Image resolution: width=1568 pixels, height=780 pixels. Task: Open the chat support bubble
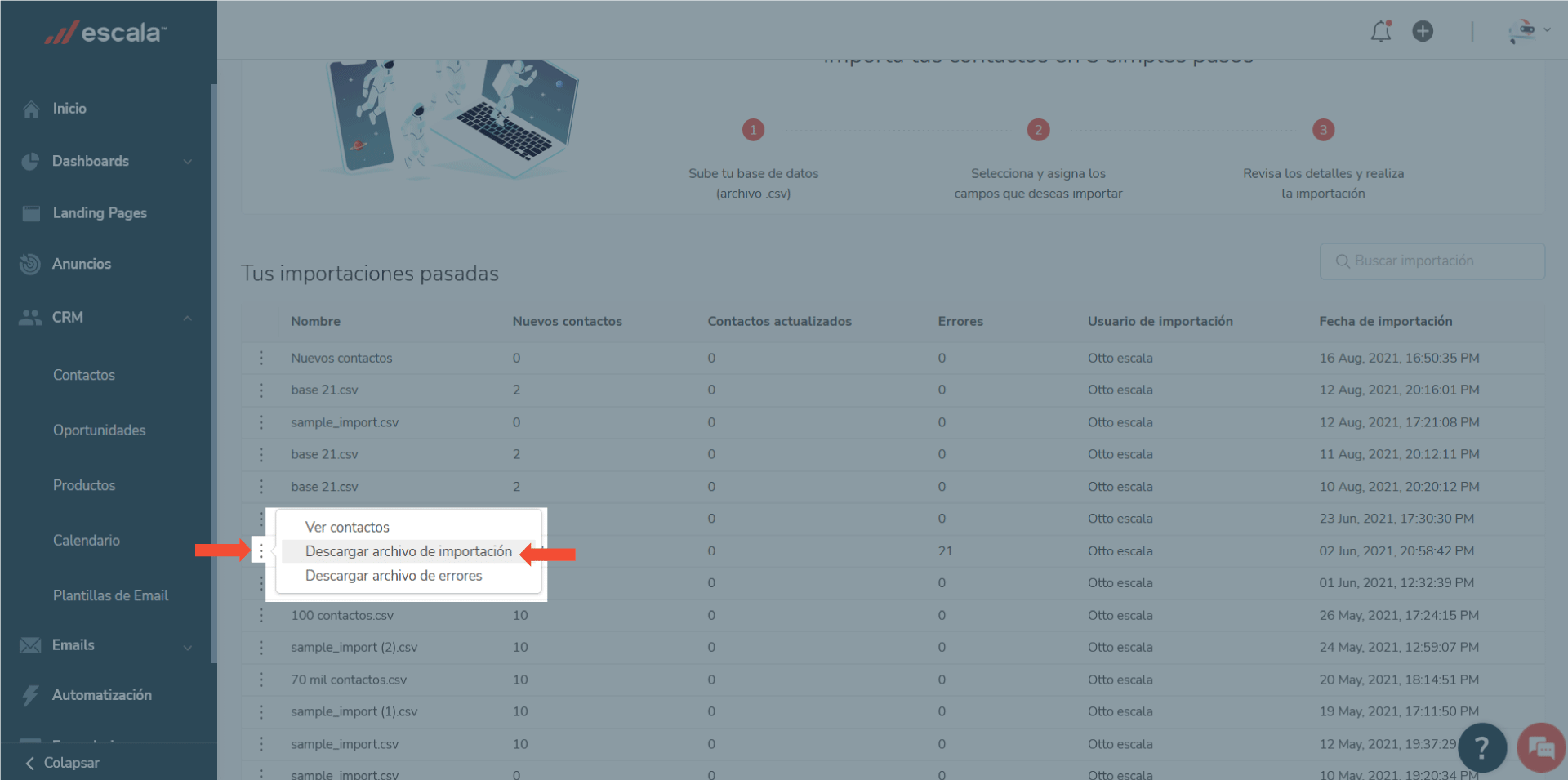tap(1541, 747)
